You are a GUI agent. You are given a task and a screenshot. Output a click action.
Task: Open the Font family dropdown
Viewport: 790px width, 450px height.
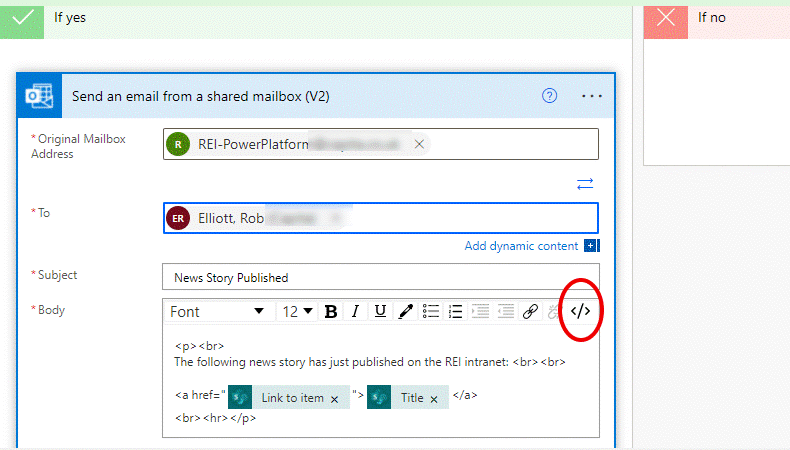(217, 311)
